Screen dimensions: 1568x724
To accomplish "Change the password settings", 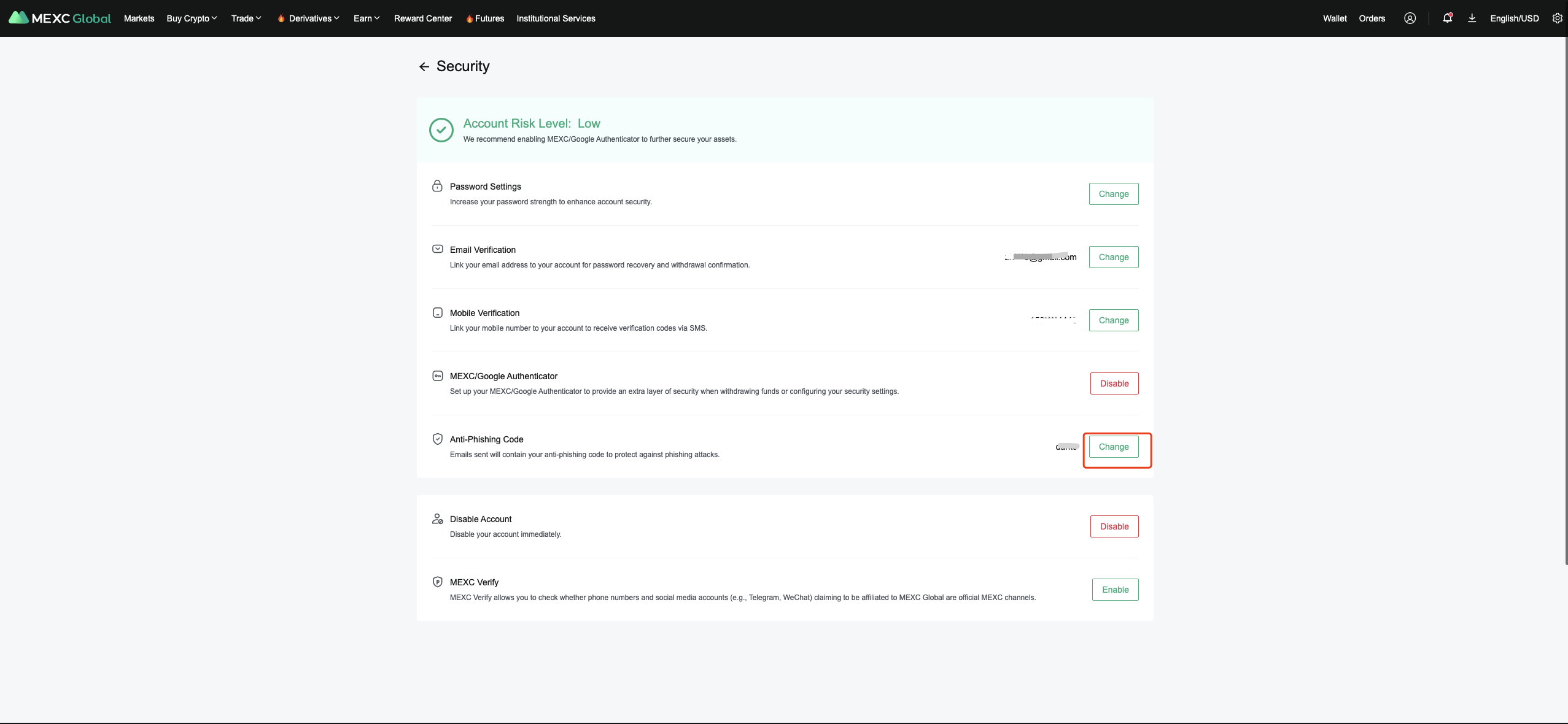I will pyautogui.click(x=1113, y=194).
